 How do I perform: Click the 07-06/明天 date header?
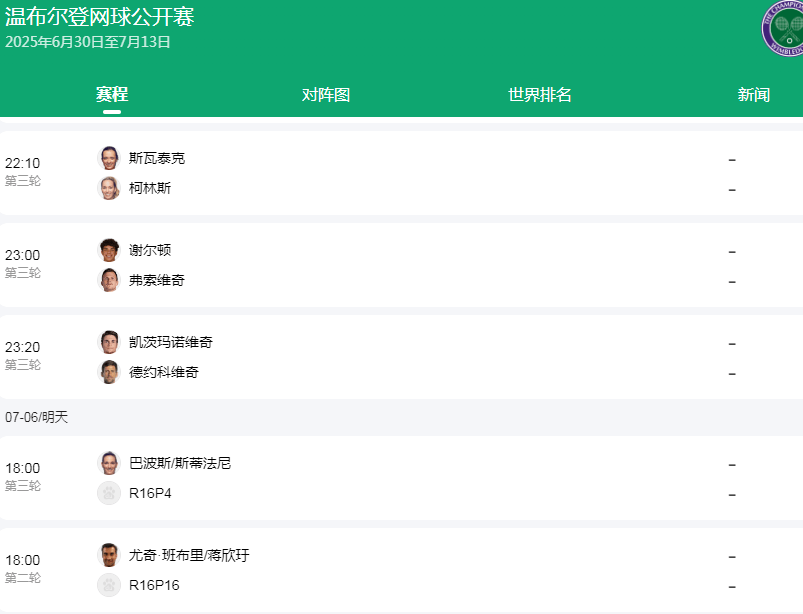click(37, 417)
